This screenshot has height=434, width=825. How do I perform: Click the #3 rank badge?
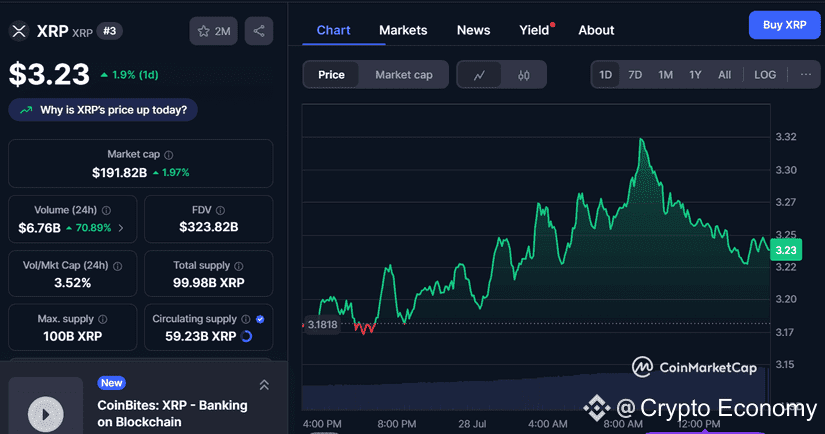point(109,31)
